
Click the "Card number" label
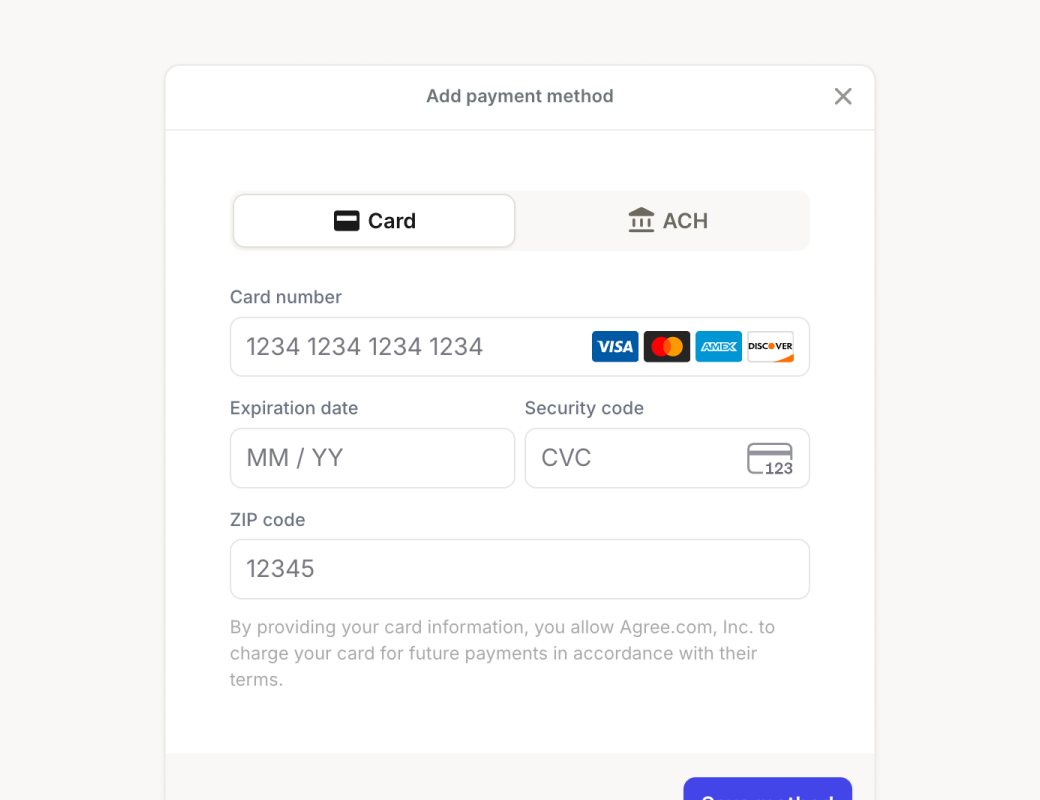click(286, 297)
